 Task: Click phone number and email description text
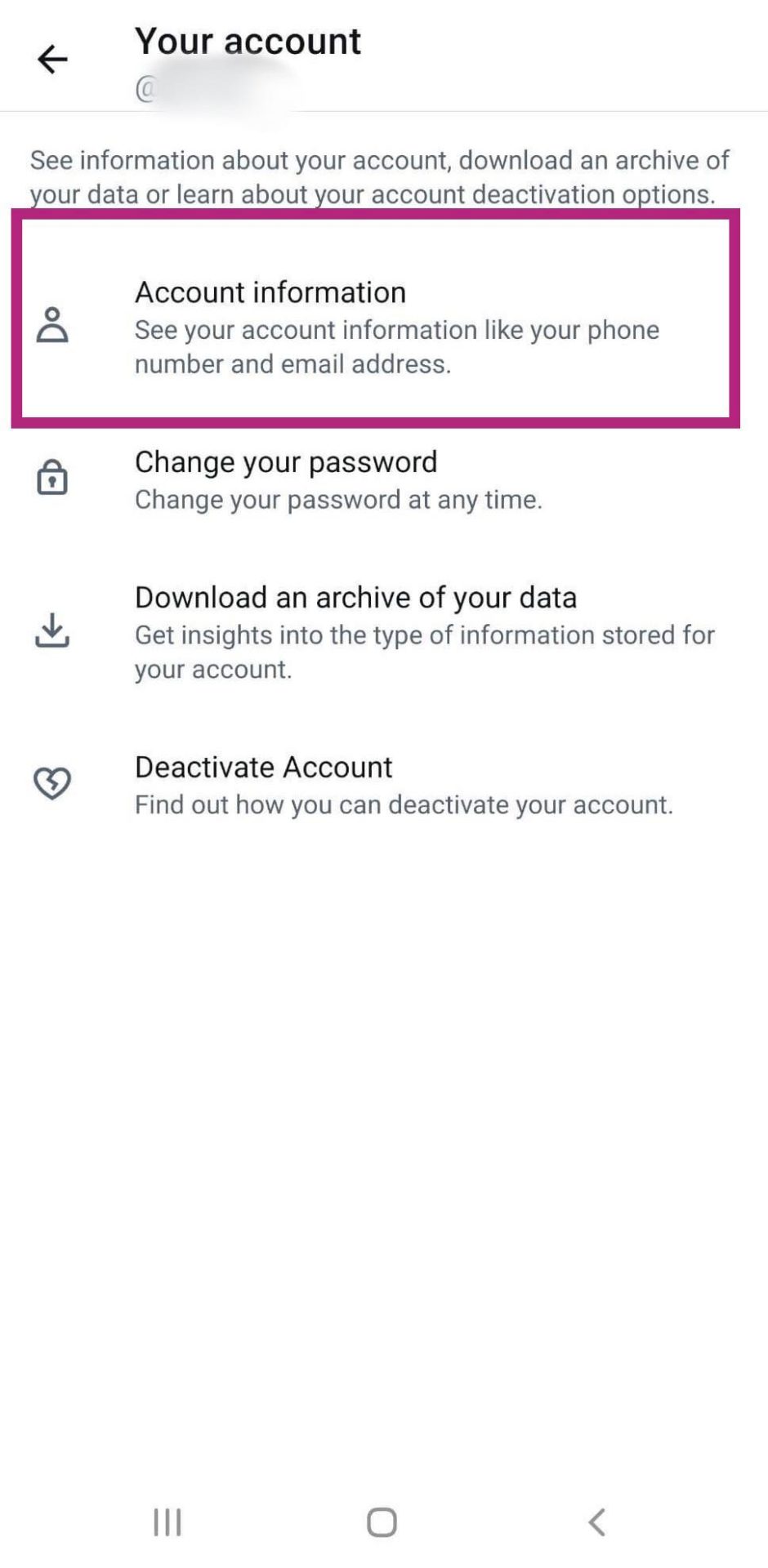tap(397, 347)
